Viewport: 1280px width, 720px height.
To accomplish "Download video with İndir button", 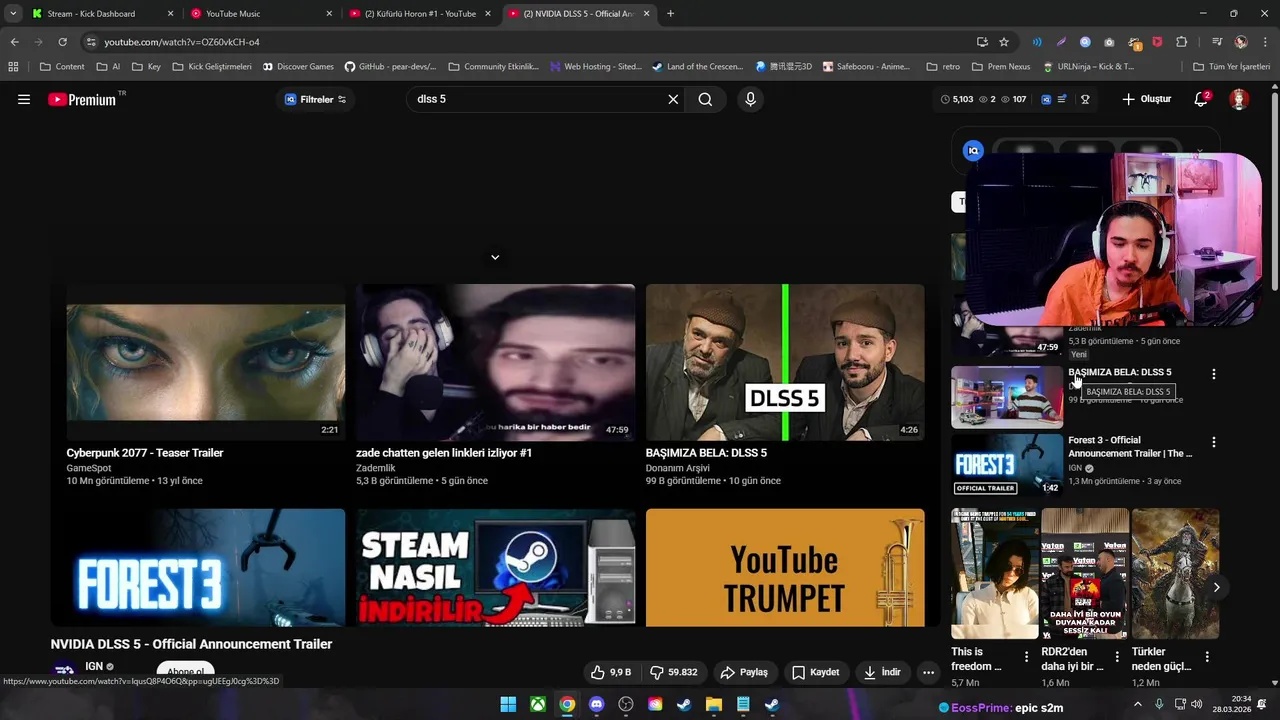I will 882,672.
